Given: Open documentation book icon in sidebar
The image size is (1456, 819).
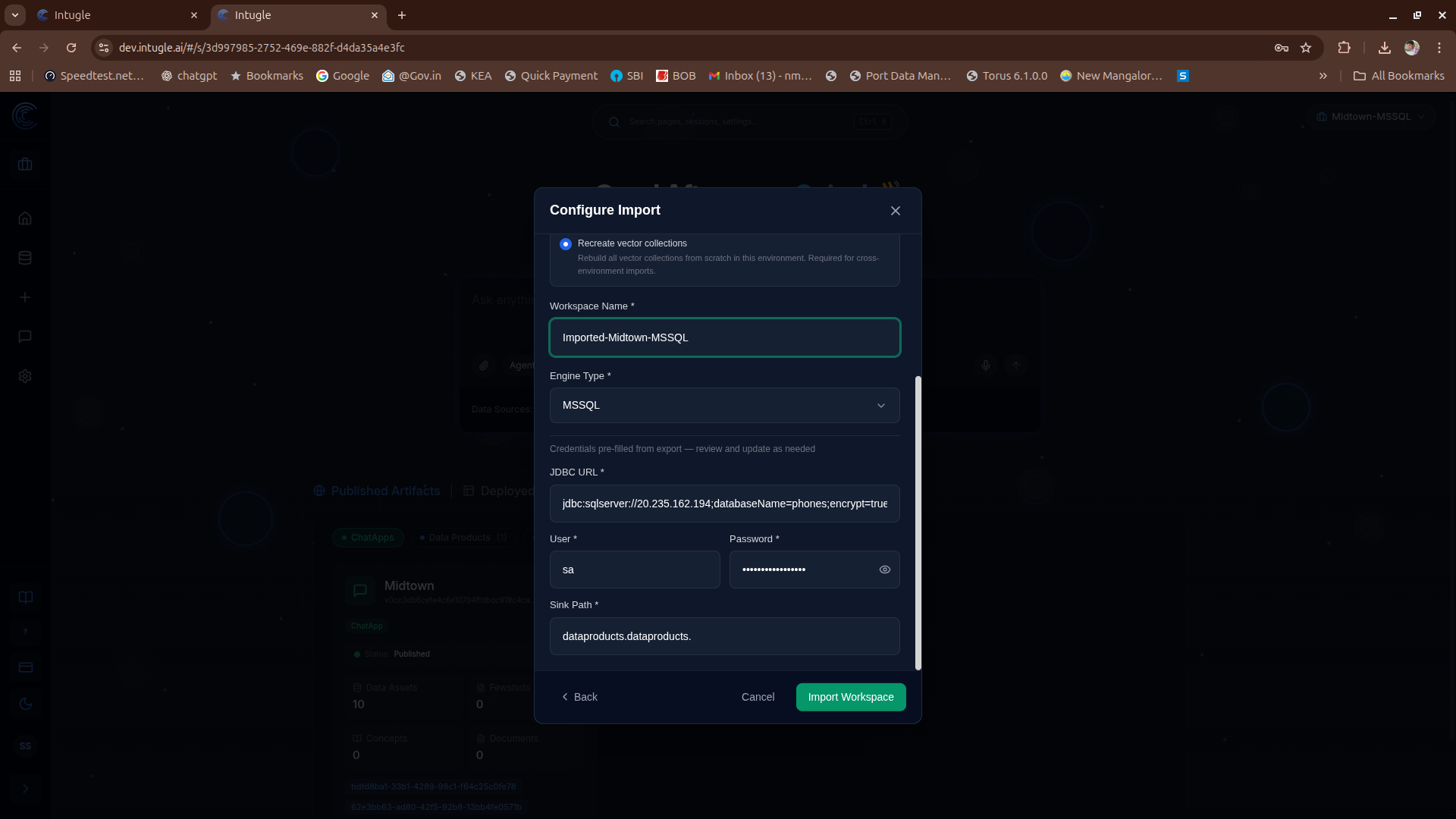Looking at the screenshot, I should point(26,598).
